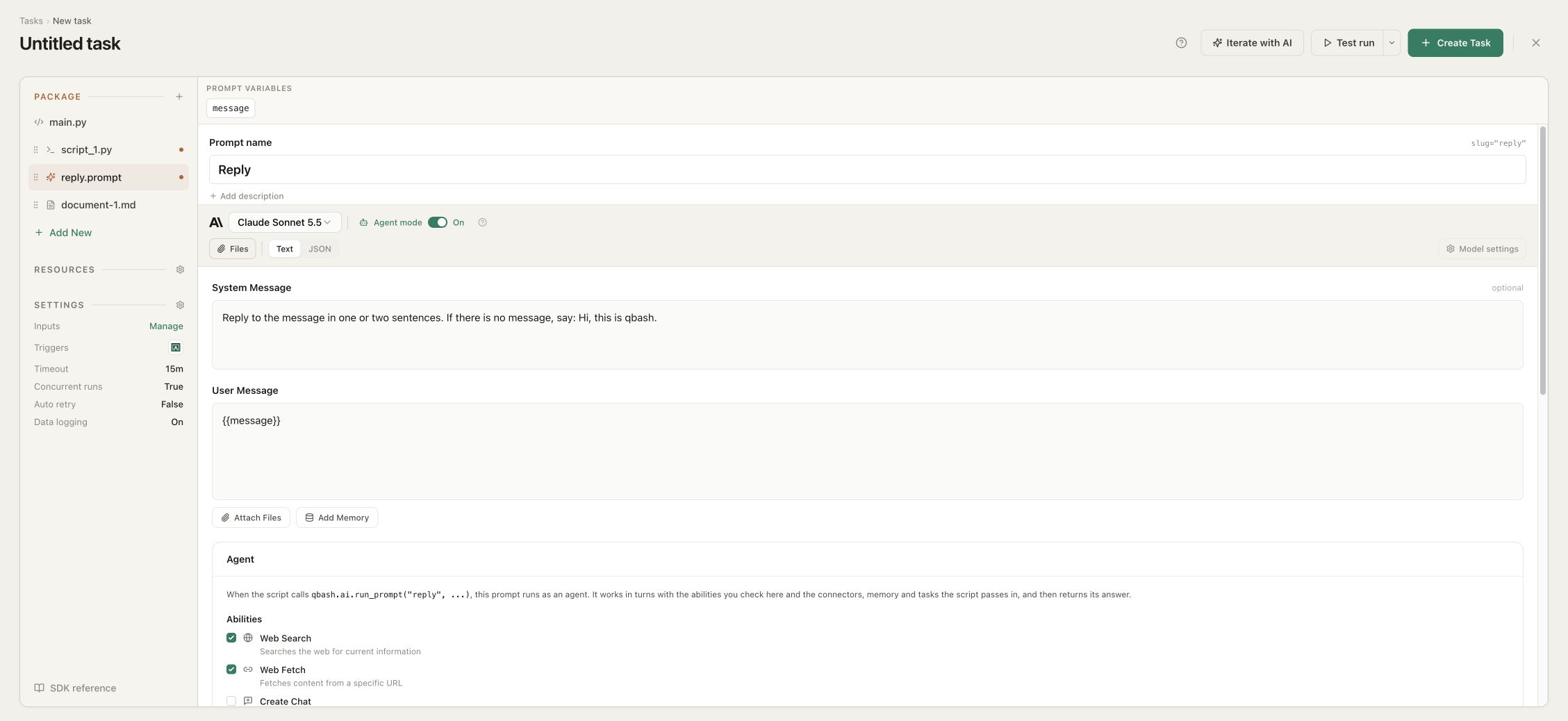Click drag handle of document-1.md
Viewport: 1568px width, 721px height.
36,205
